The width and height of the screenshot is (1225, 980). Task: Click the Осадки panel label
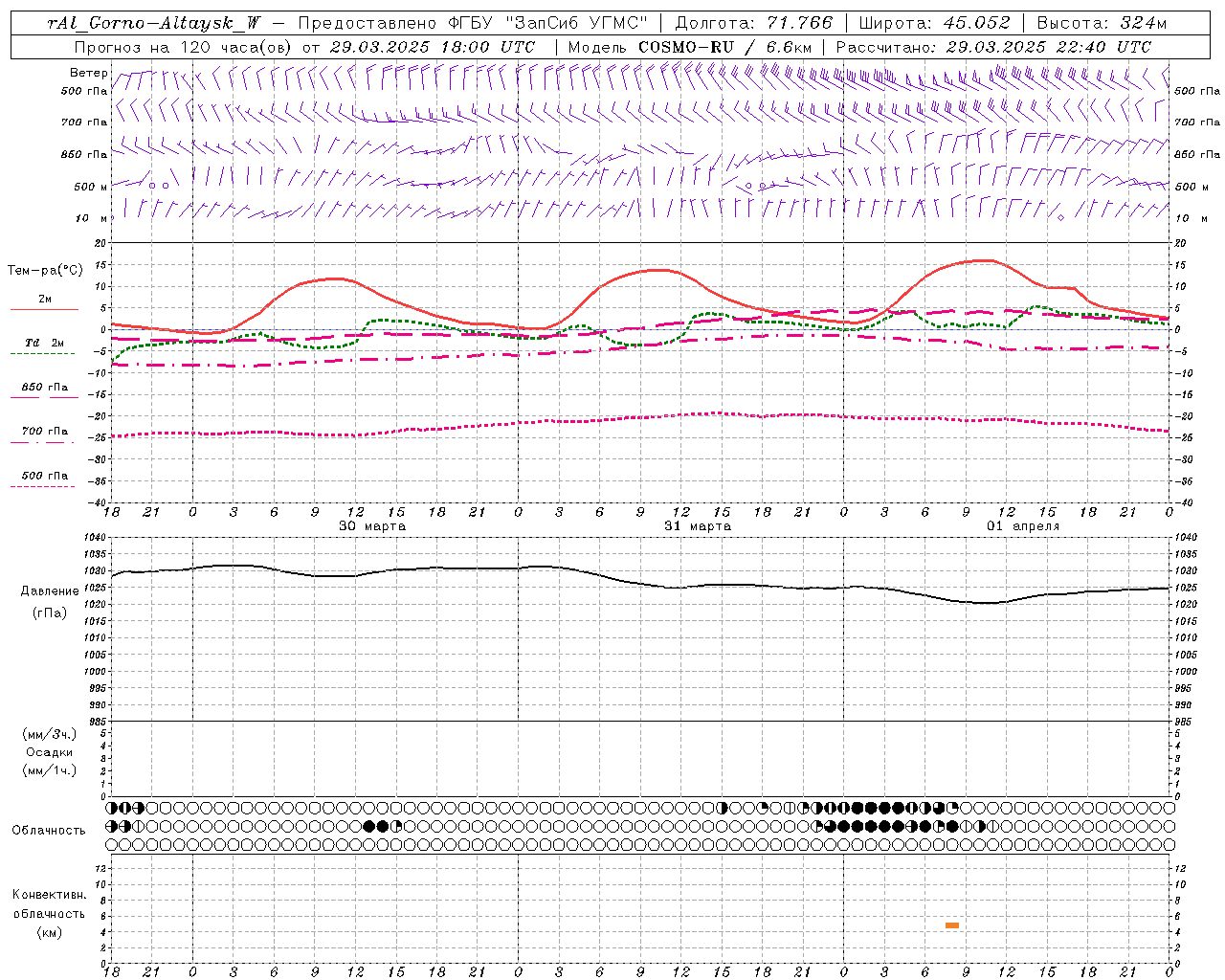coord(50,752)
